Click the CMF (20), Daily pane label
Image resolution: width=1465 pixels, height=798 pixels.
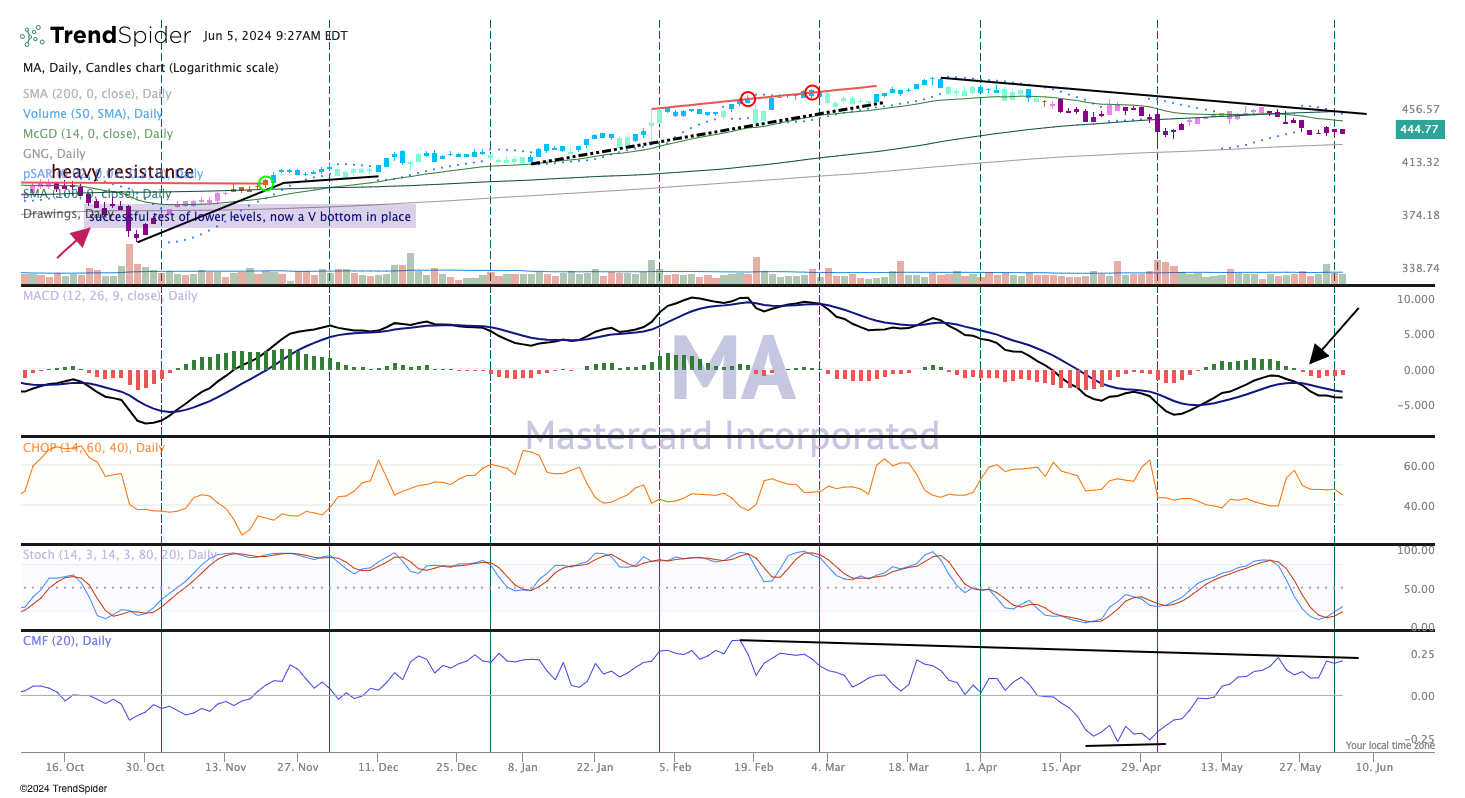click(x=67, y=641)
